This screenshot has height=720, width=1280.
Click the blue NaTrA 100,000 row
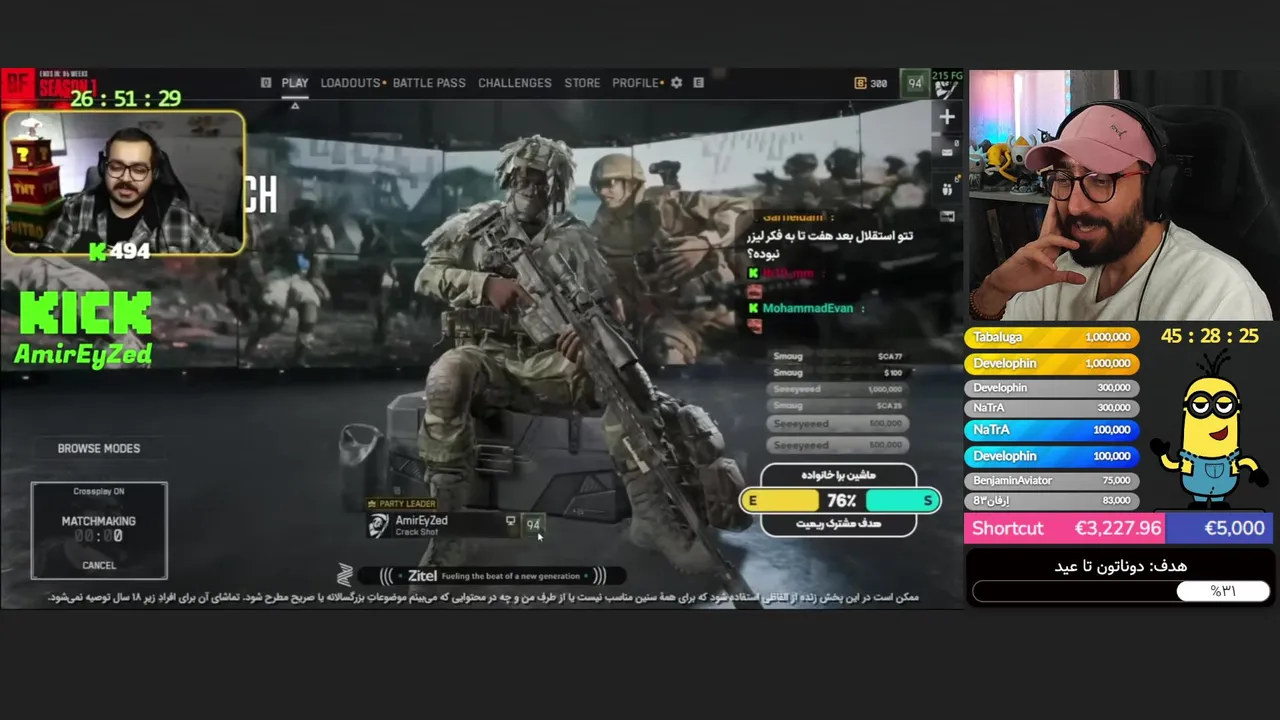click(x=1051, y=430)
